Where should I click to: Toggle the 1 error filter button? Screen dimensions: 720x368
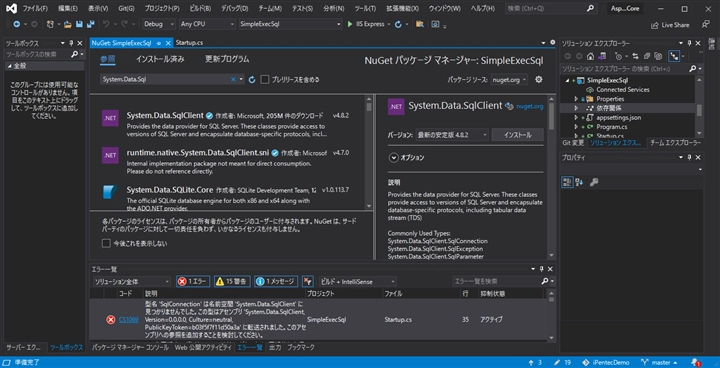[193, 282]
